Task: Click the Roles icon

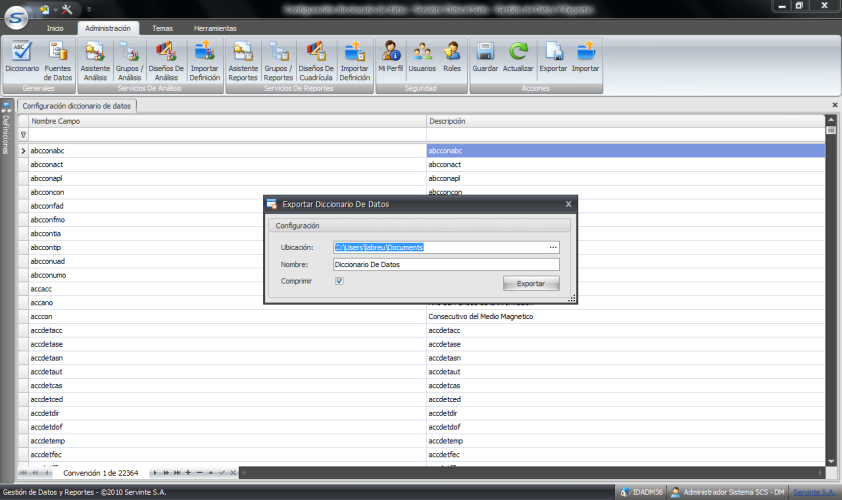Action: tap(452, 58)
